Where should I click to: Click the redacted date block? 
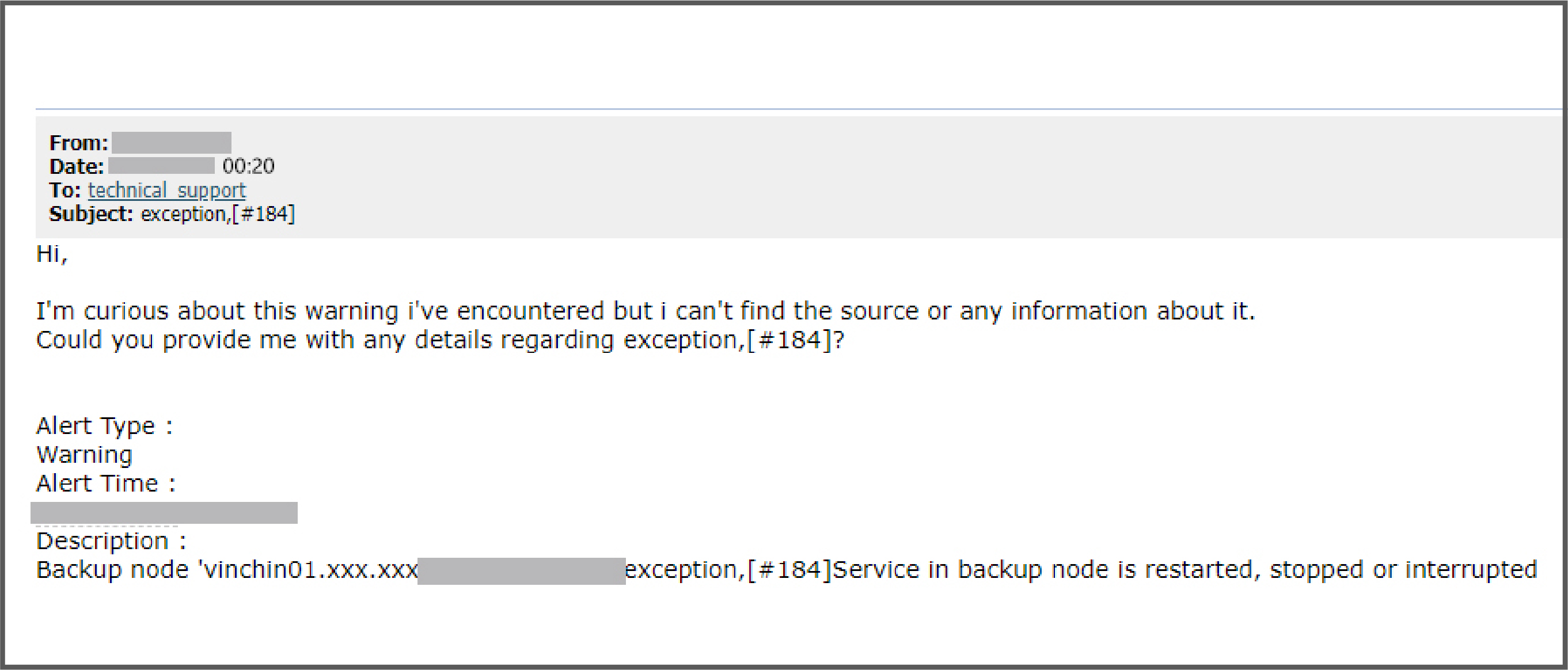[161, 166]
